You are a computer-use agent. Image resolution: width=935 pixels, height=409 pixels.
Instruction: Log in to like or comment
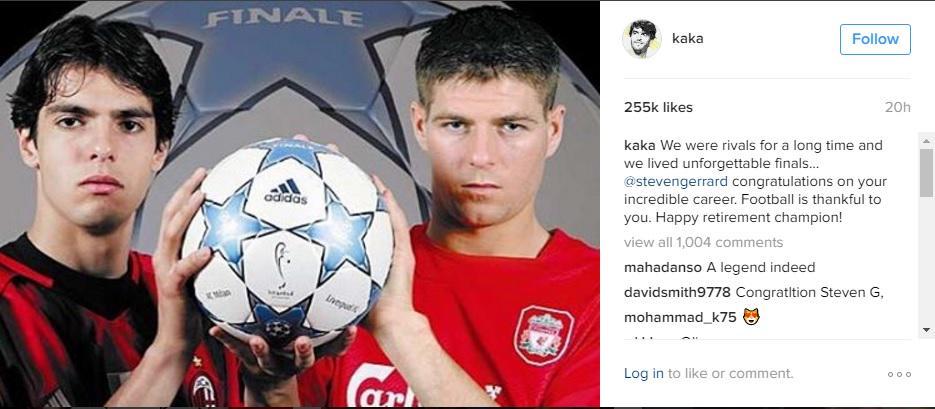coord(643,374)
